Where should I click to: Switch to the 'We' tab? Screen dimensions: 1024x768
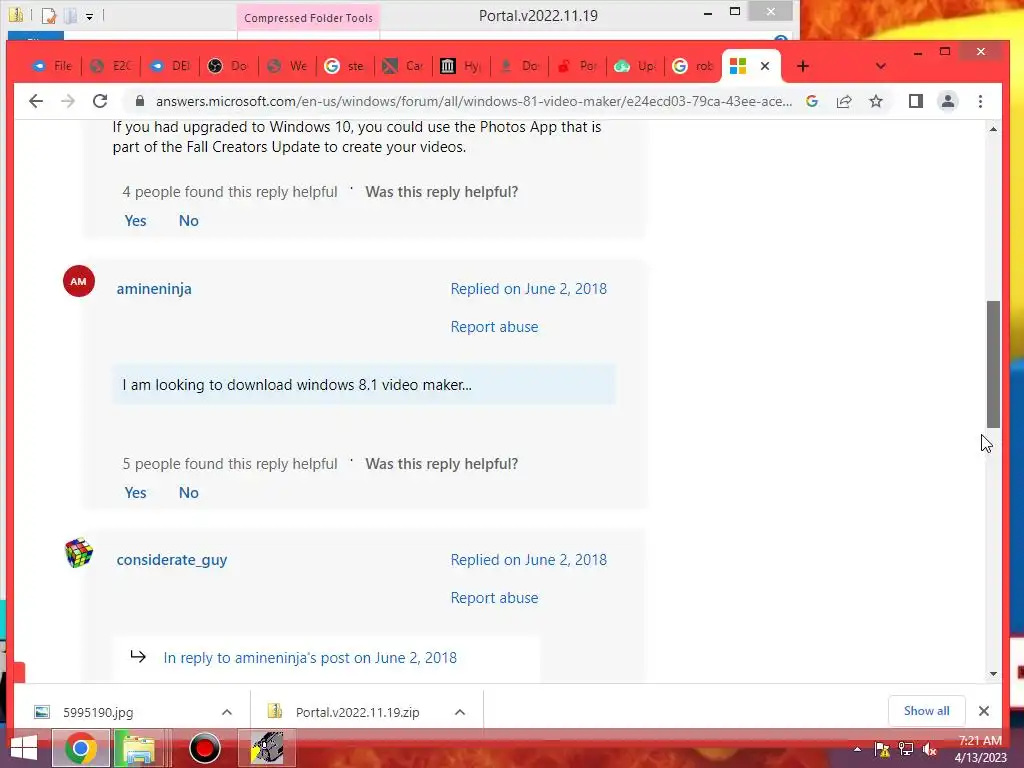pos(287,66)
